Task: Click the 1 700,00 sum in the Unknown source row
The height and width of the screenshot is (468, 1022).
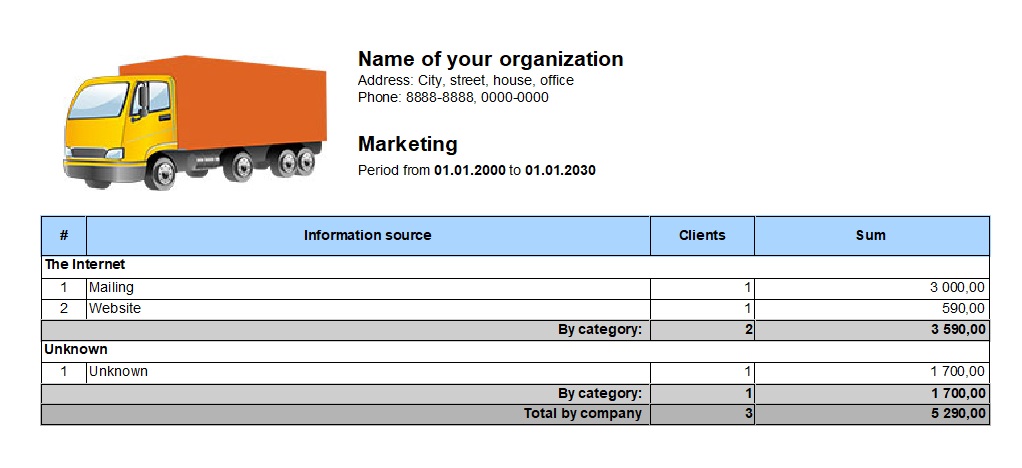Action: point(957,372)
